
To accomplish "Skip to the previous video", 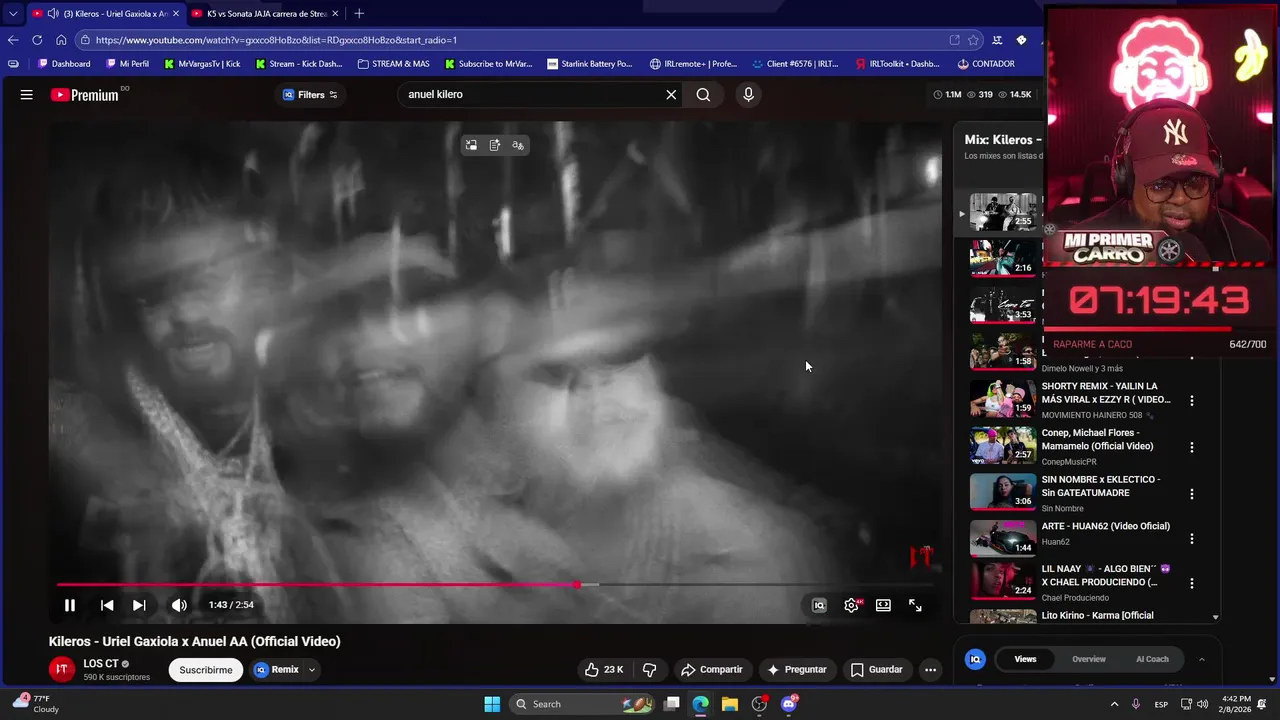I will coord(107,605).
